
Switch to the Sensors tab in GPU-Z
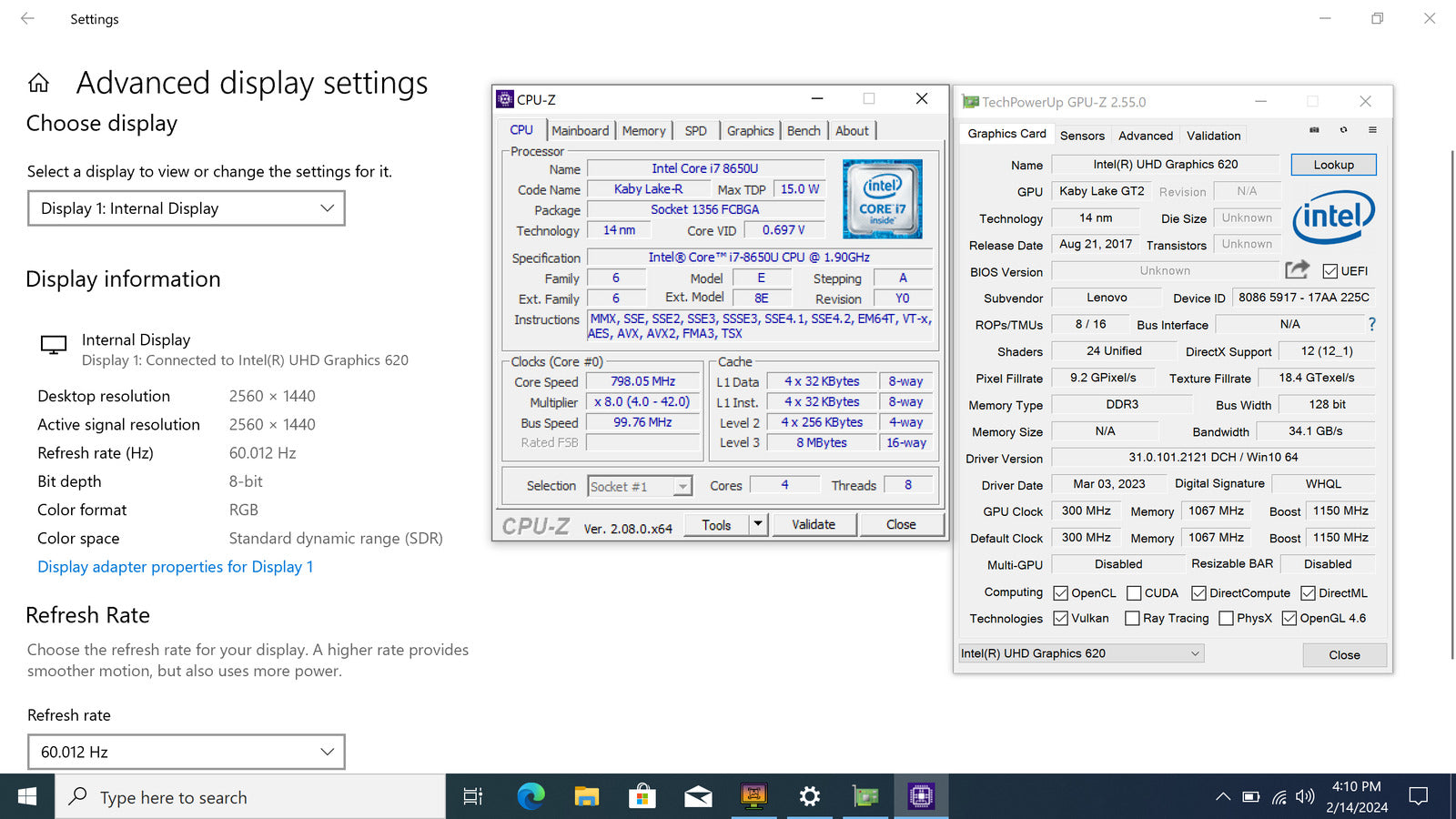click(x=1082, y=136)
